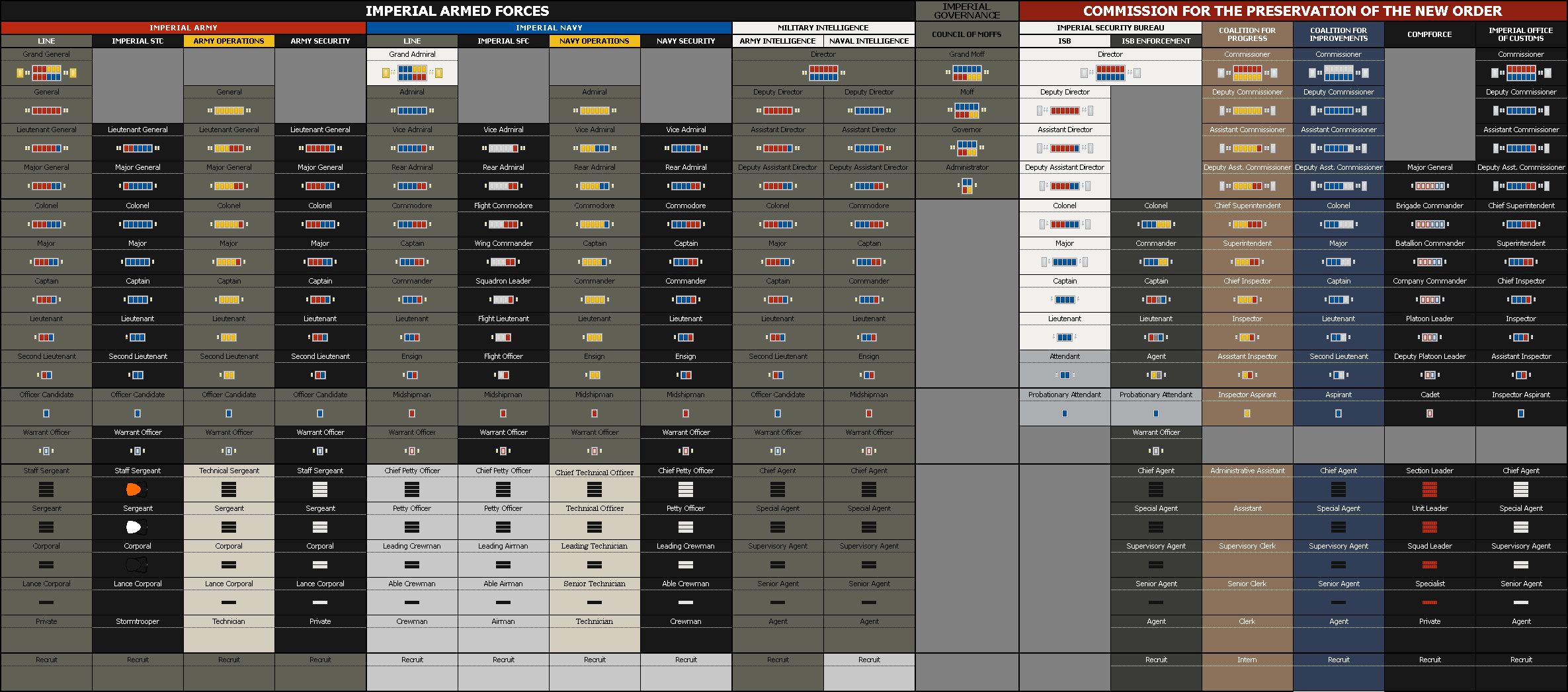Select the orange Staff Sergeant badge under Imperial STC

(x=137, y=489)
